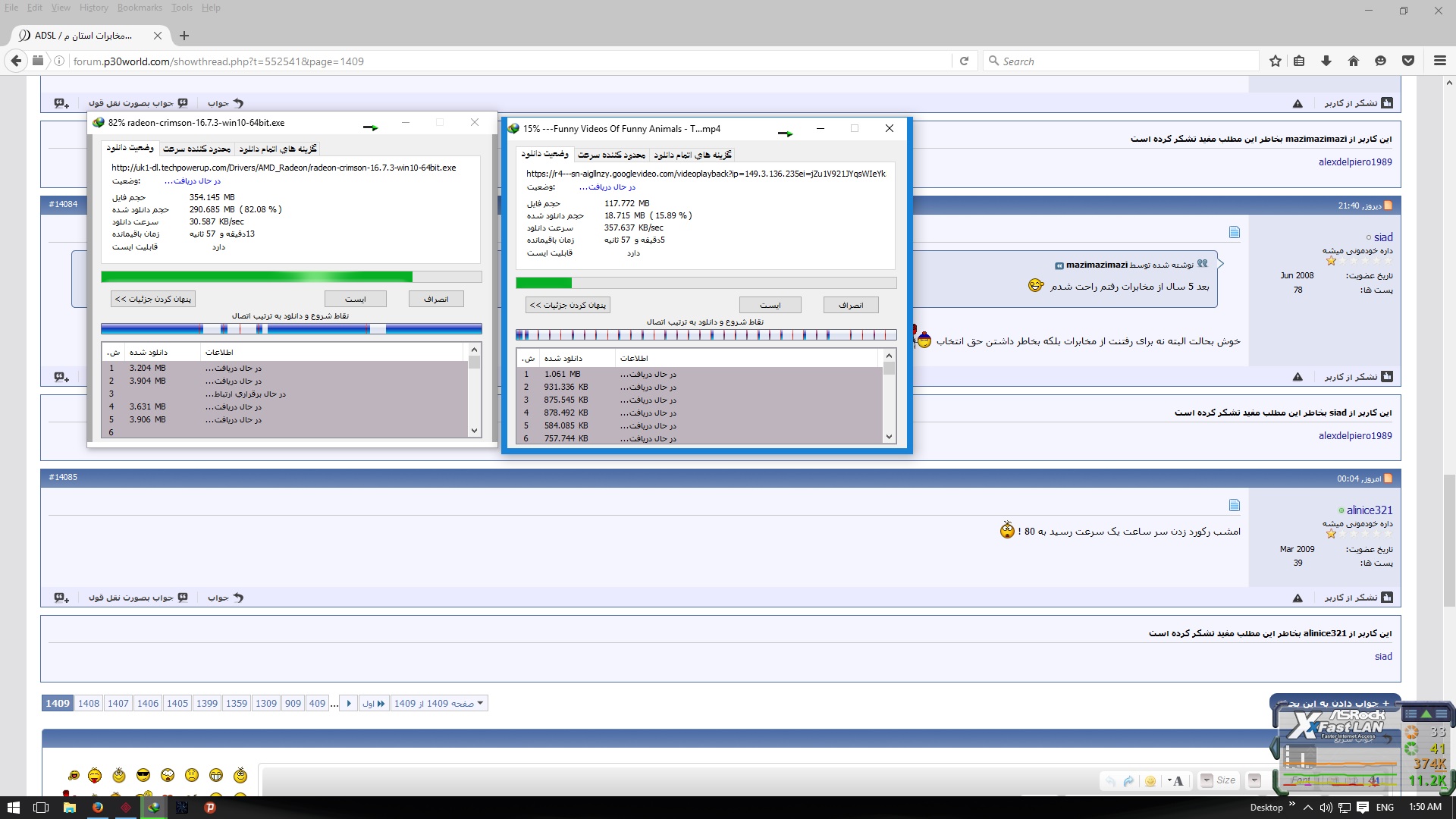Expand the Desktop toolbar chevron on taskbar

pos(1292,804)
